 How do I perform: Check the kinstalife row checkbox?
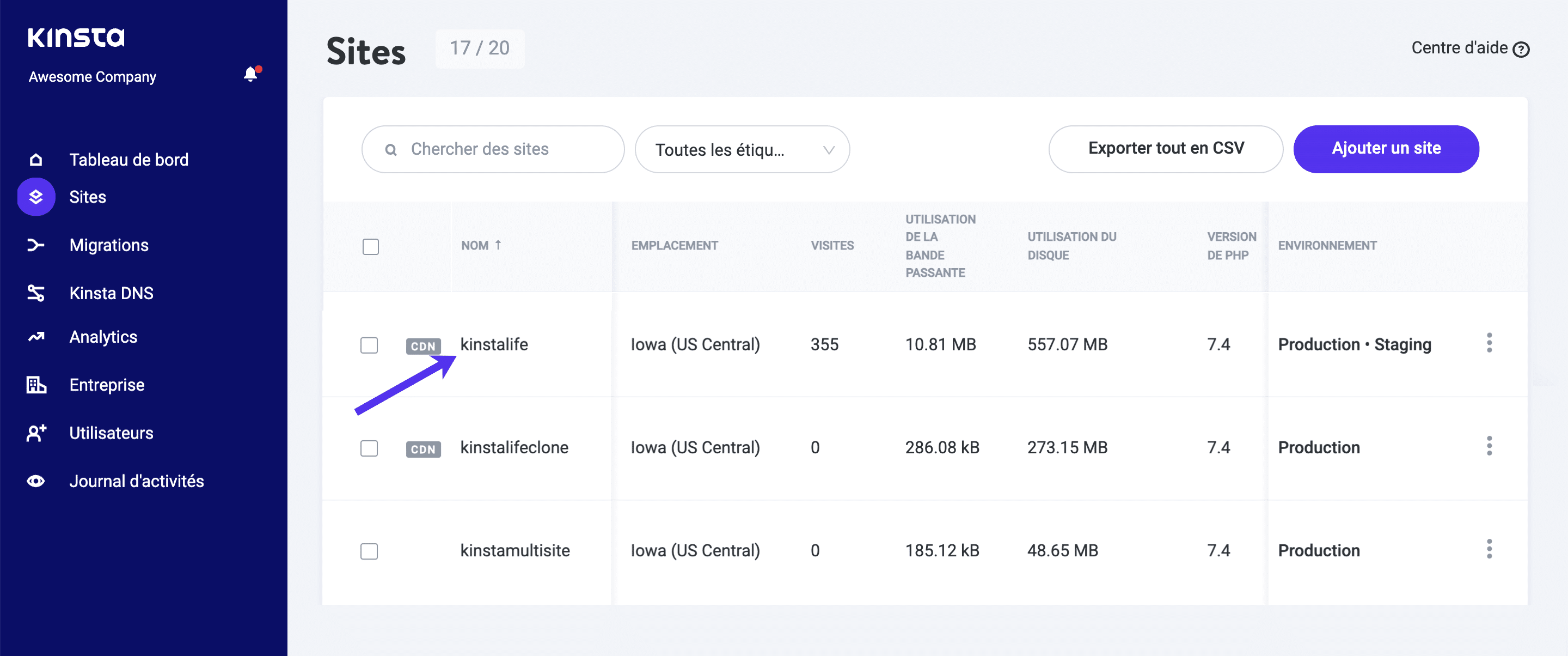click(x=369, y=345)
